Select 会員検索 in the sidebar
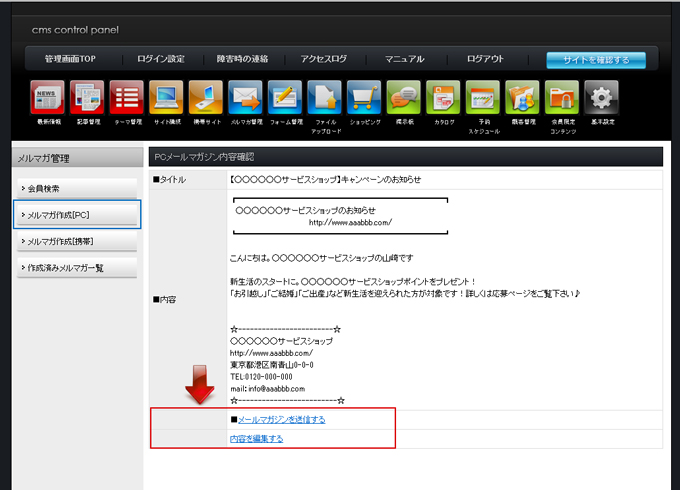 point(76,188)
